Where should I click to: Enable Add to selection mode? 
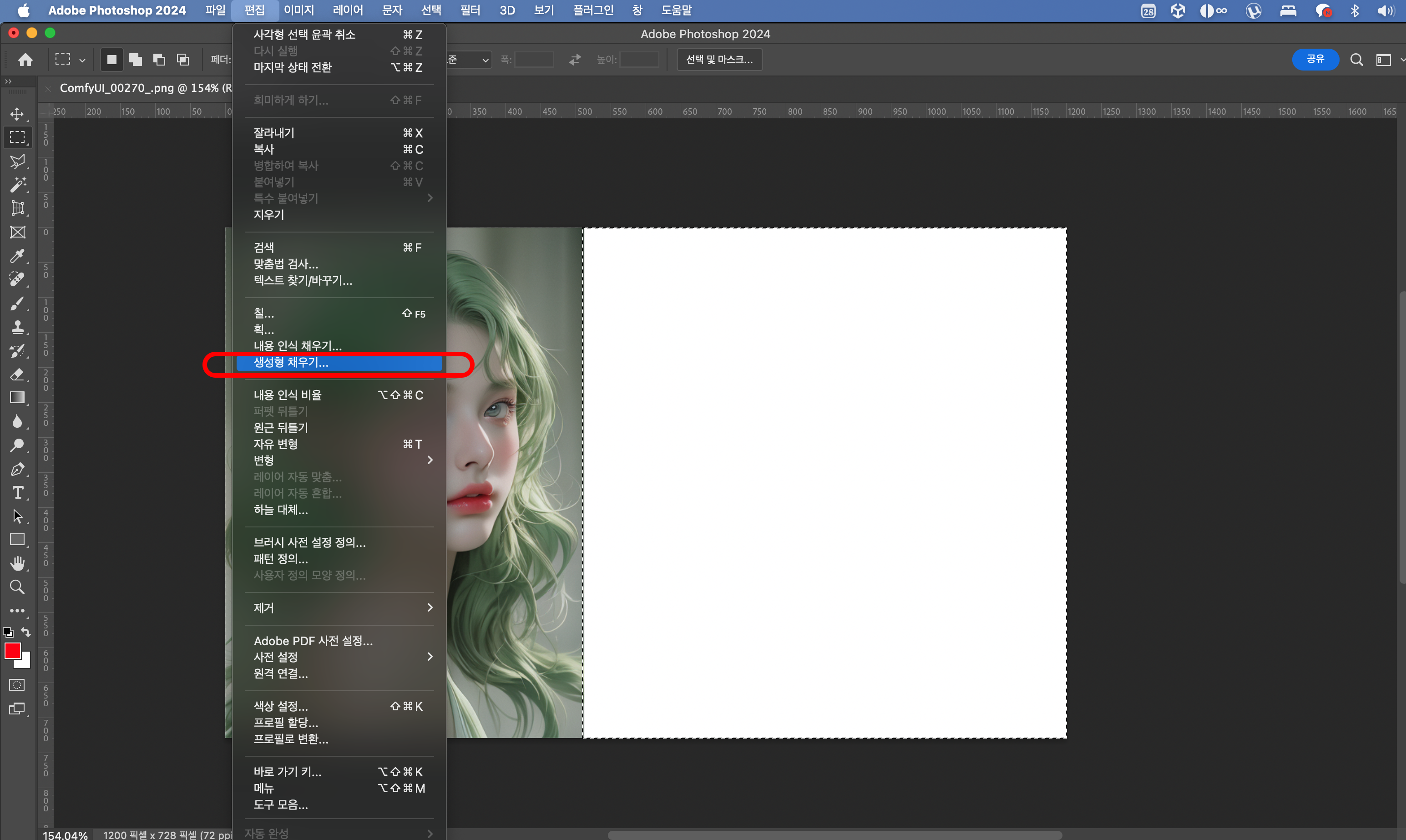pos(135,60)
